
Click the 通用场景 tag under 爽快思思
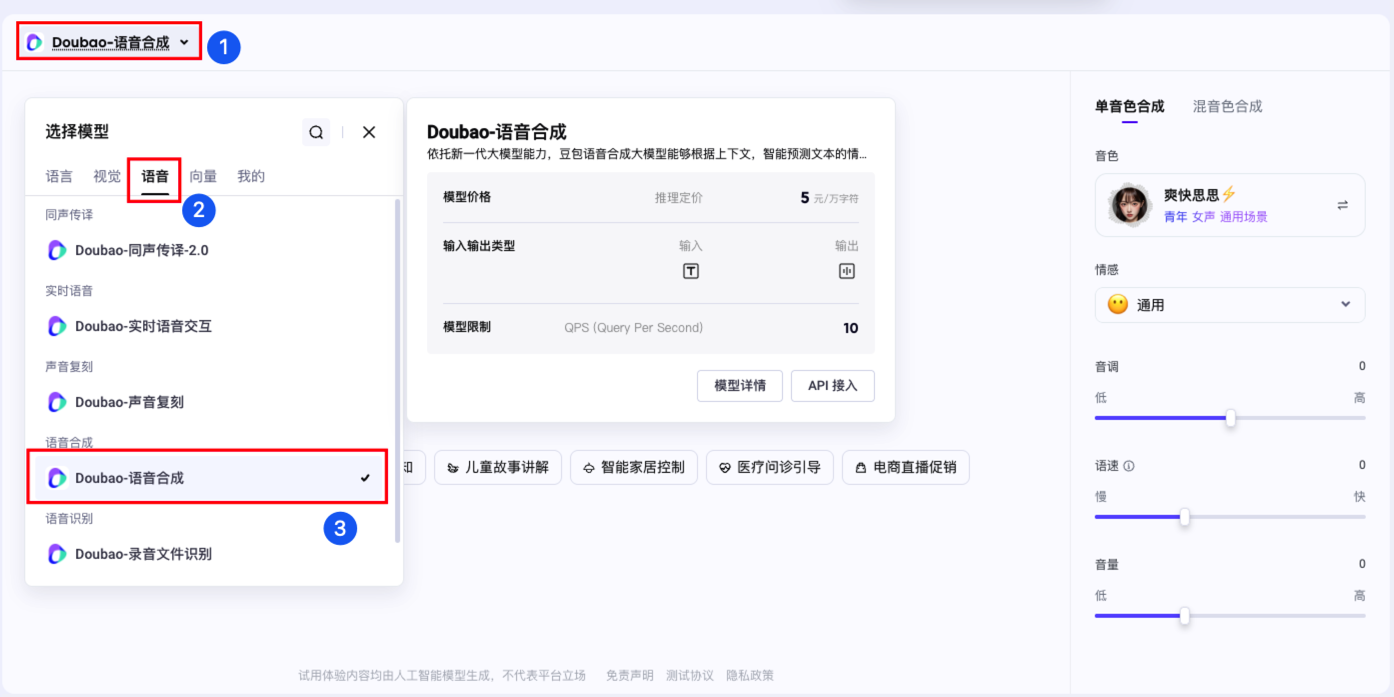pos(1244,217)
